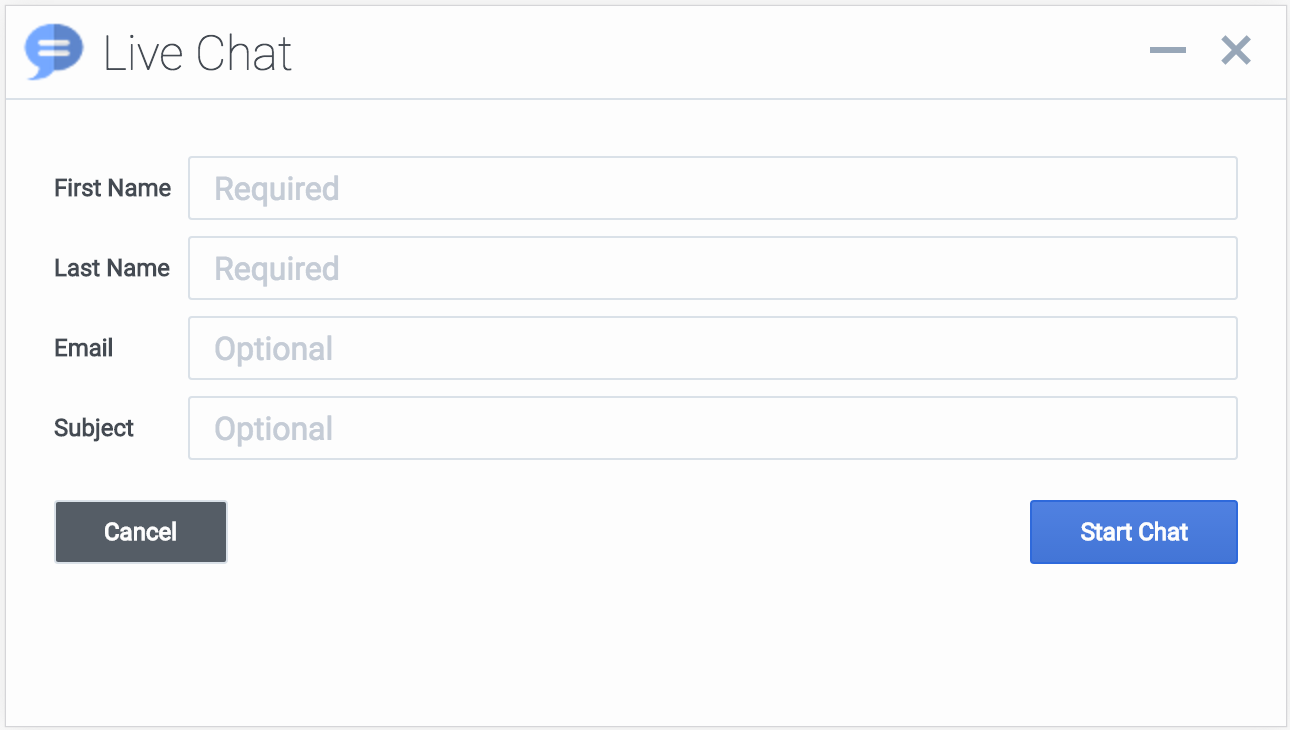
Task: Click the empty header area beside the title
Action: click(x=700, y=52)
